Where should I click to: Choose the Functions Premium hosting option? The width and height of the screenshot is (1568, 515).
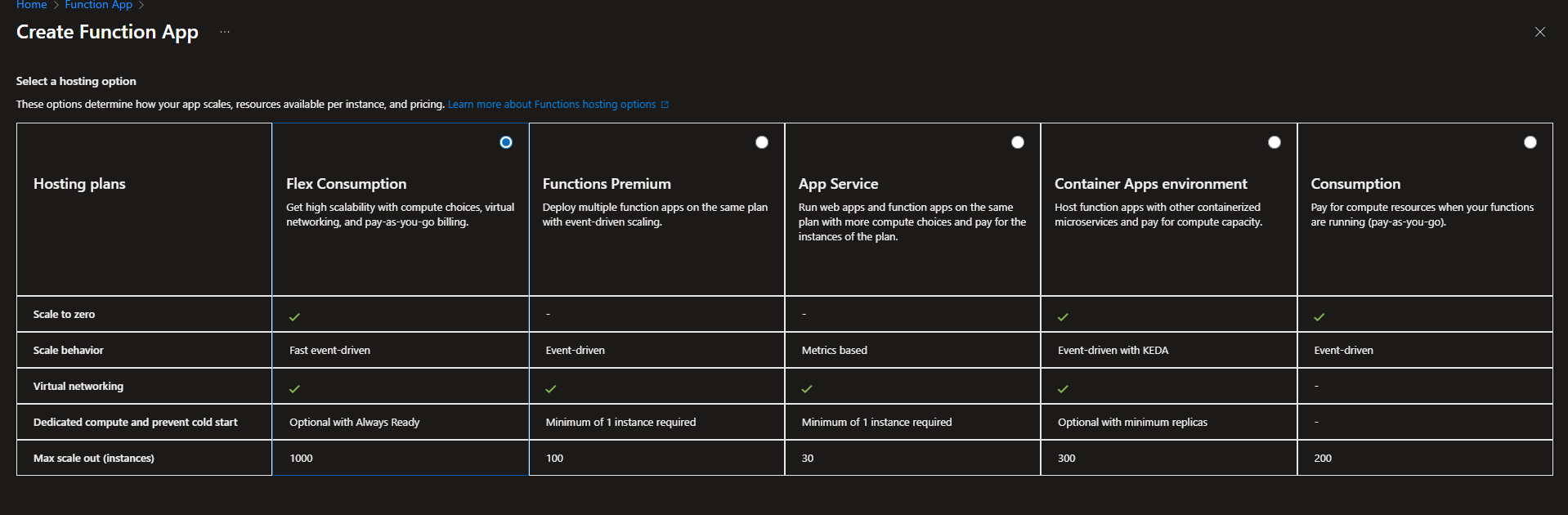(762, 142)
